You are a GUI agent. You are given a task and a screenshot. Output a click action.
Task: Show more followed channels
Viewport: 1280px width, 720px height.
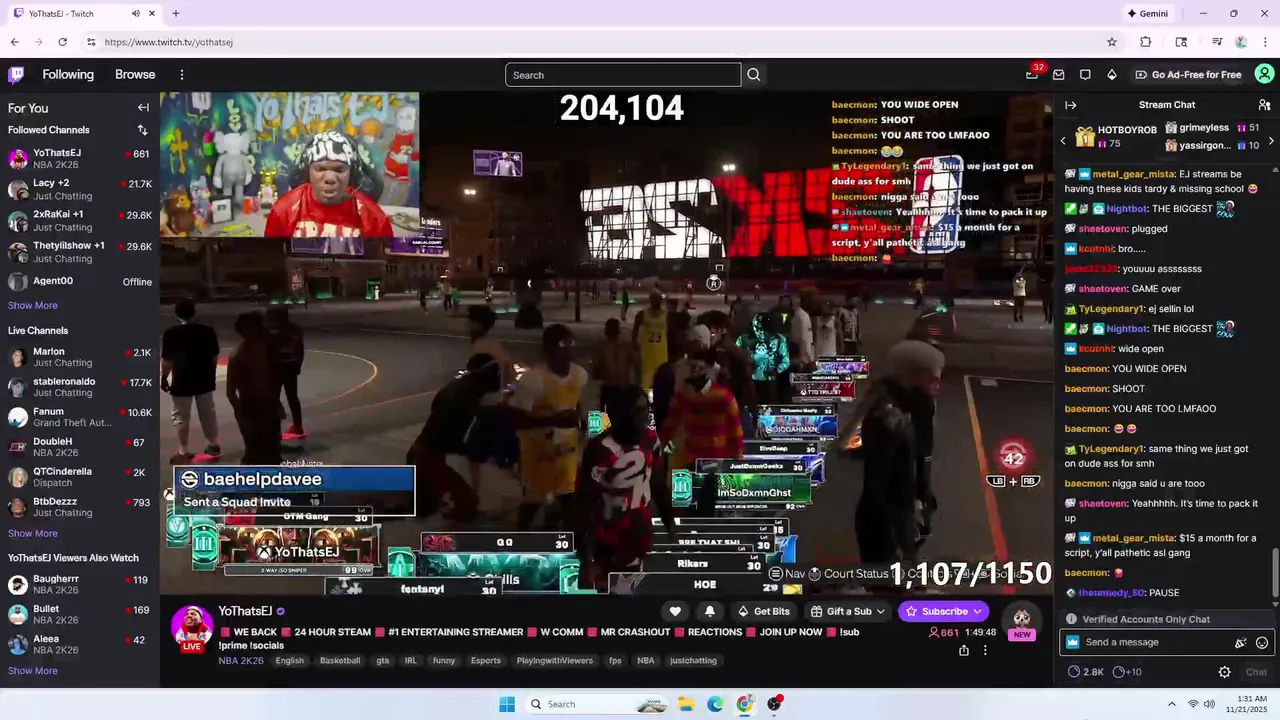click(33, 306)
